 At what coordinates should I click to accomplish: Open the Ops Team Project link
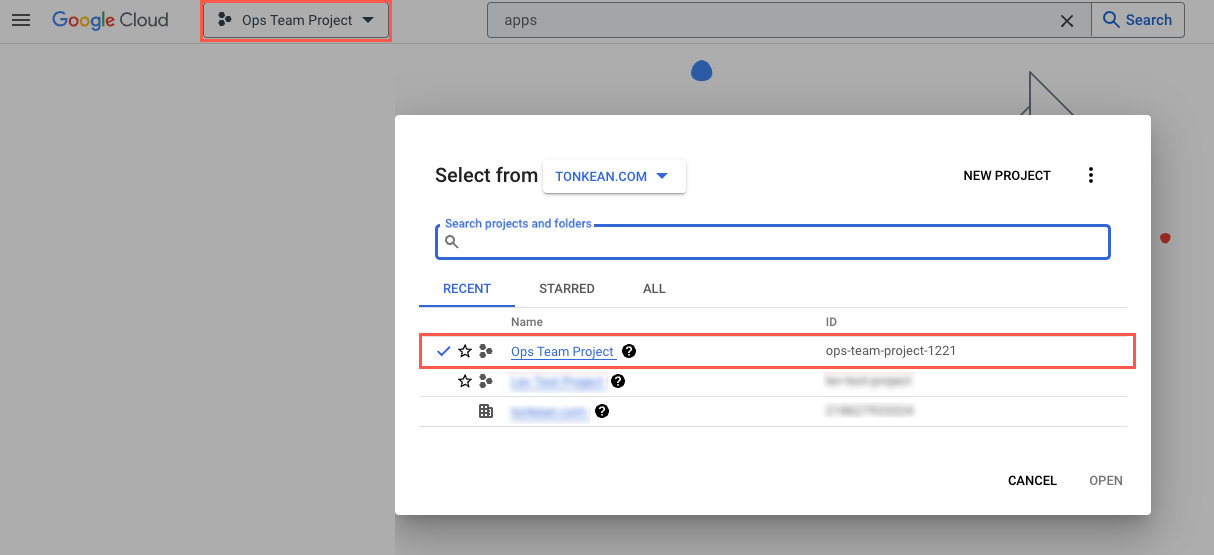562,352
